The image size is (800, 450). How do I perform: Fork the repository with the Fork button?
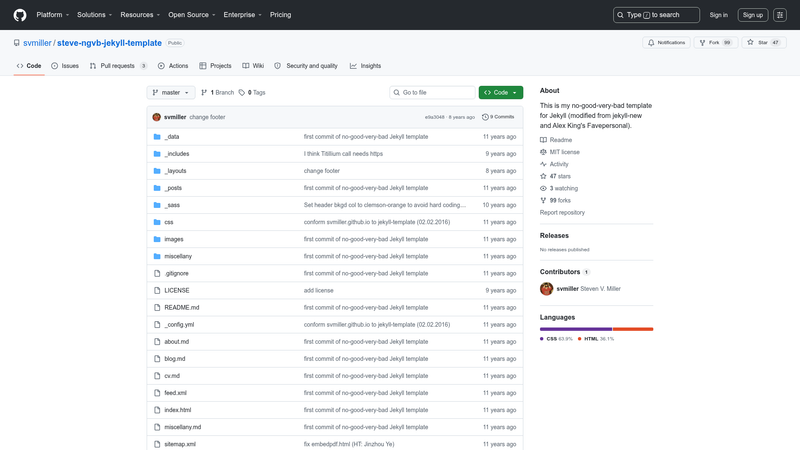715,43
